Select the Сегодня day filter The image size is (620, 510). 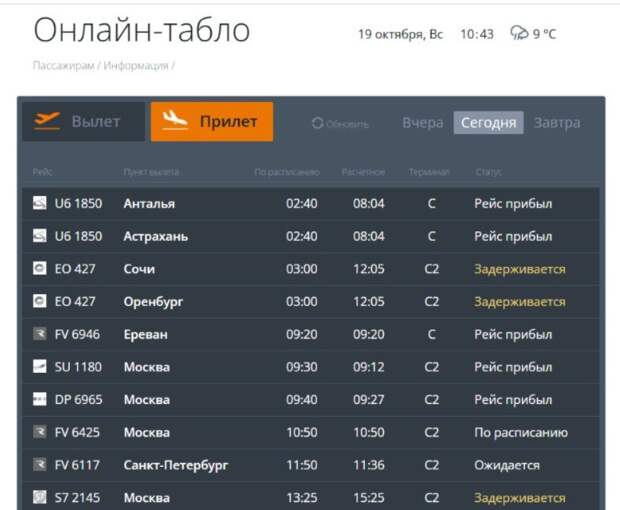488,123
